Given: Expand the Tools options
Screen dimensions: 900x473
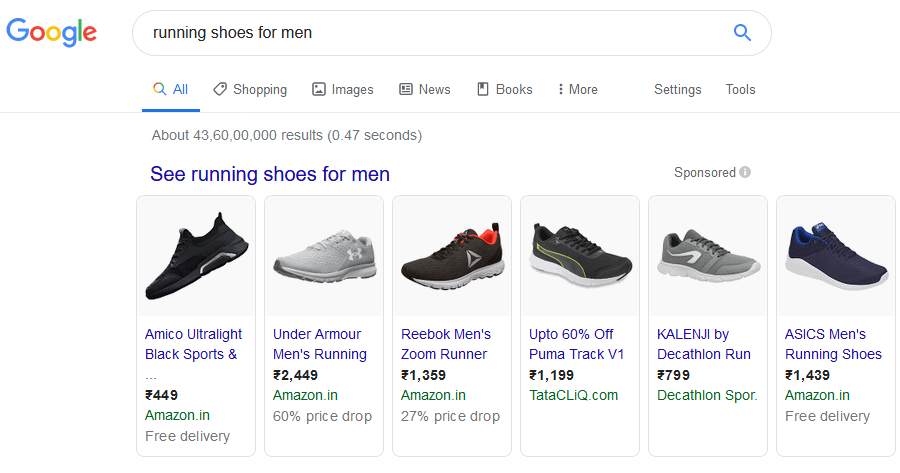Looking at the screenshot, I should click(740, 89).
